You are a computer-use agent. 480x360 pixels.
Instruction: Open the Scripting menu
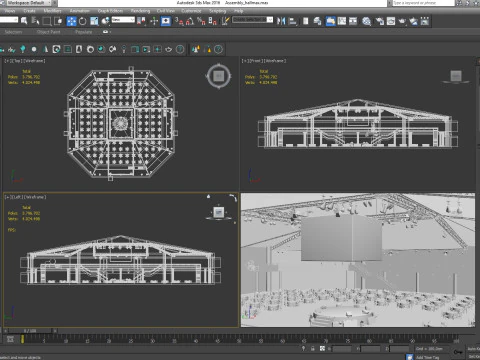217,11
